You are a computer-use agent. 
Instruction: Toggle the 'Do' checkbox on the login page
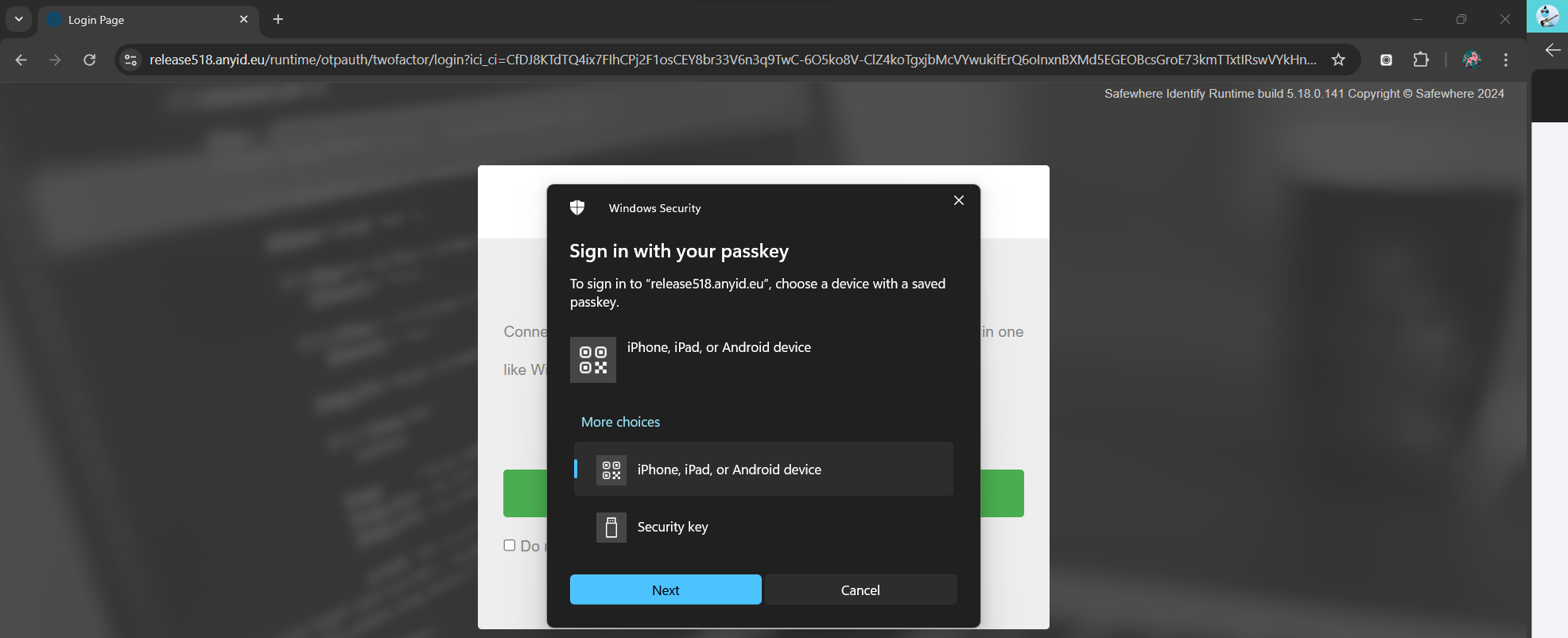point(510,545)
